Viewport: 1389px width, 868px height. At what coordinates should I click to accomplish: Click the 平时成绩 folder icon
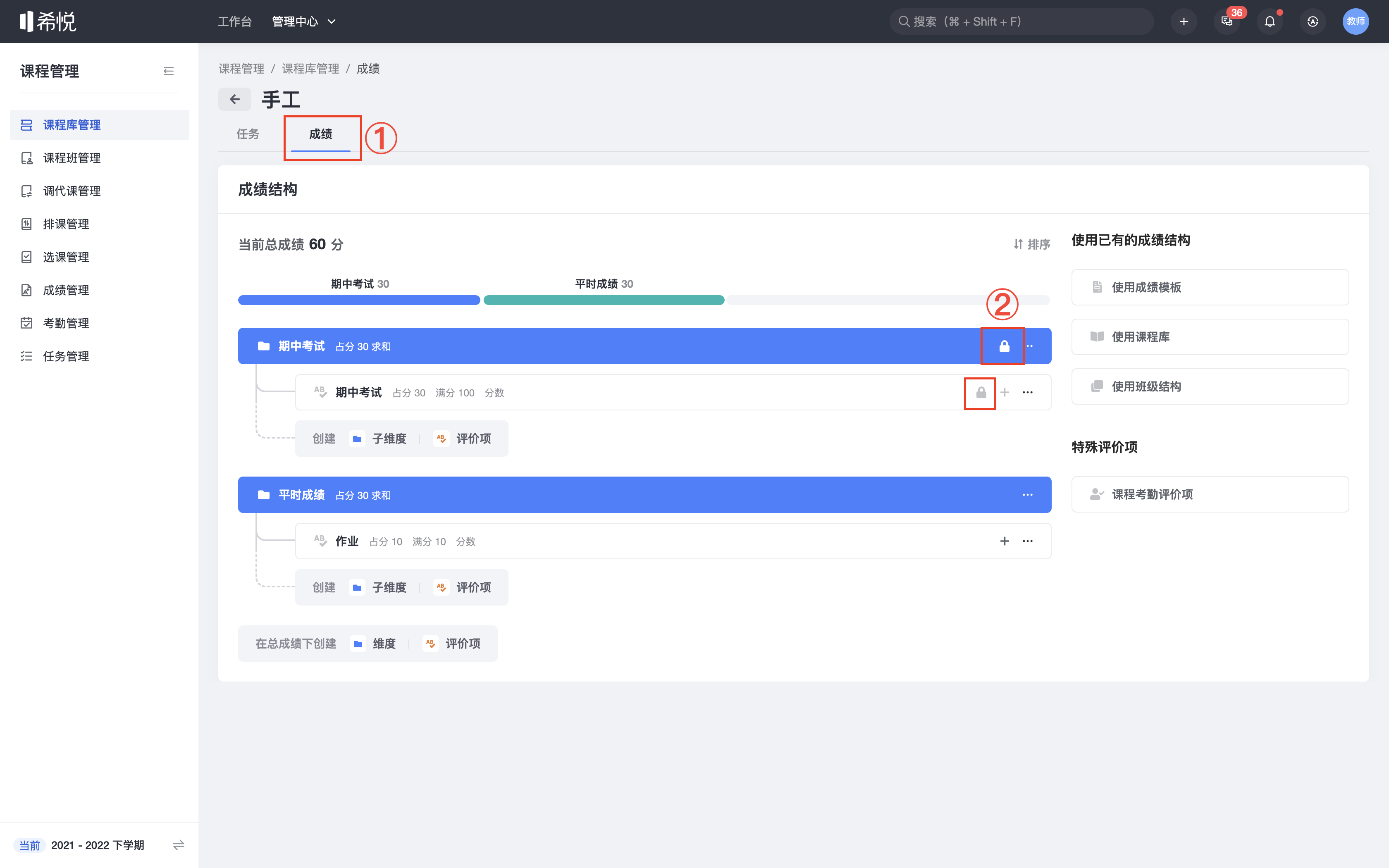(x=263, y=495)
